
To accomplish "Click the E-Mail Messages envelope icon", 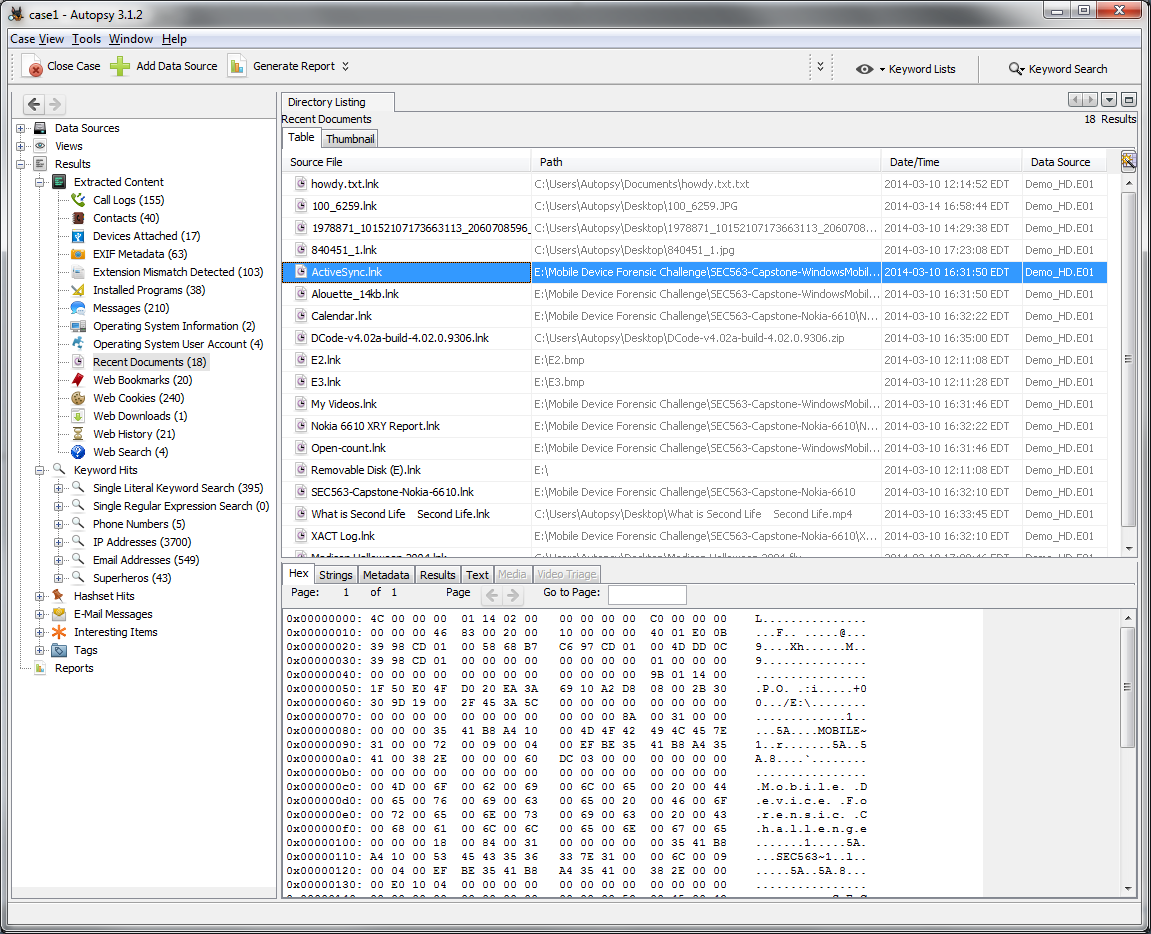I will click(x=59, y=614).
